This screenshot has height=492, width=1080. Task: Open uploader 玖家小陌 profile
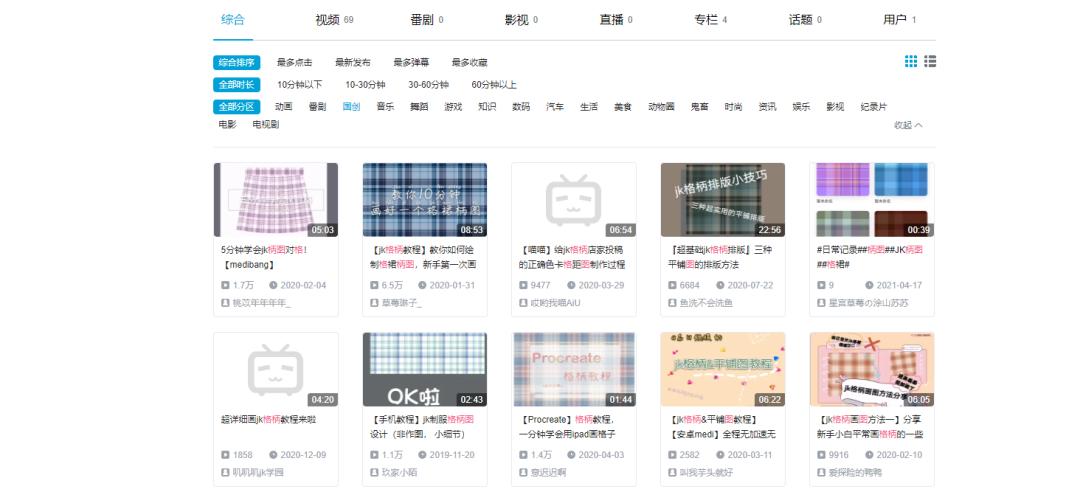point(399,472)
